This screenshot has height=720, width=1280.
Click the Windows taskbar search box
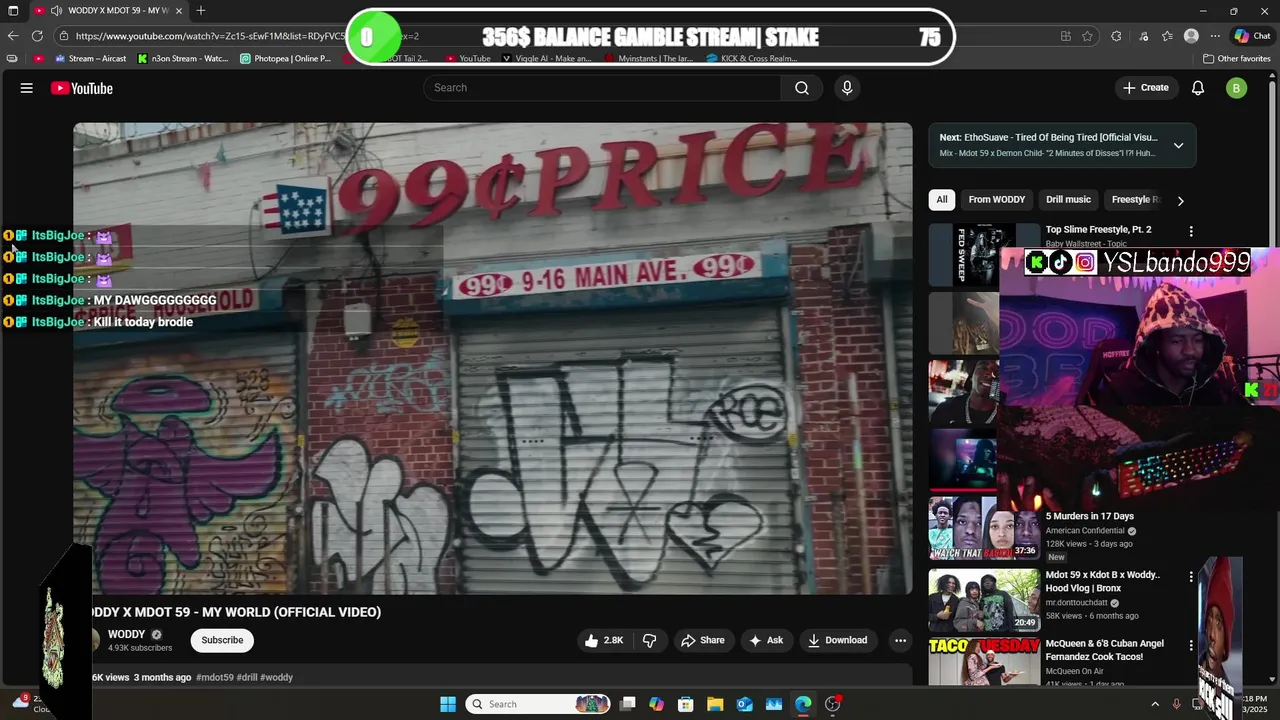click(x=539, y=704)
